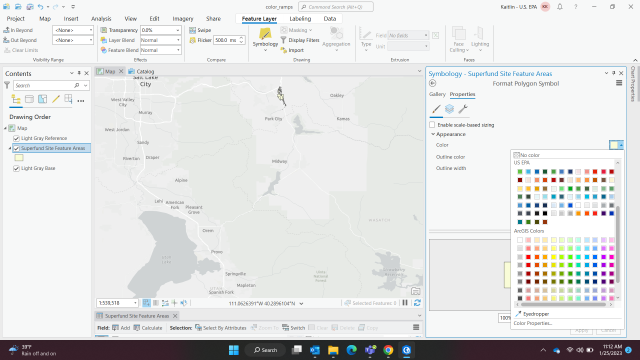640x360 pixels.
Task: Click the Out Beyond visibility range icon
Action: [6, 40]
